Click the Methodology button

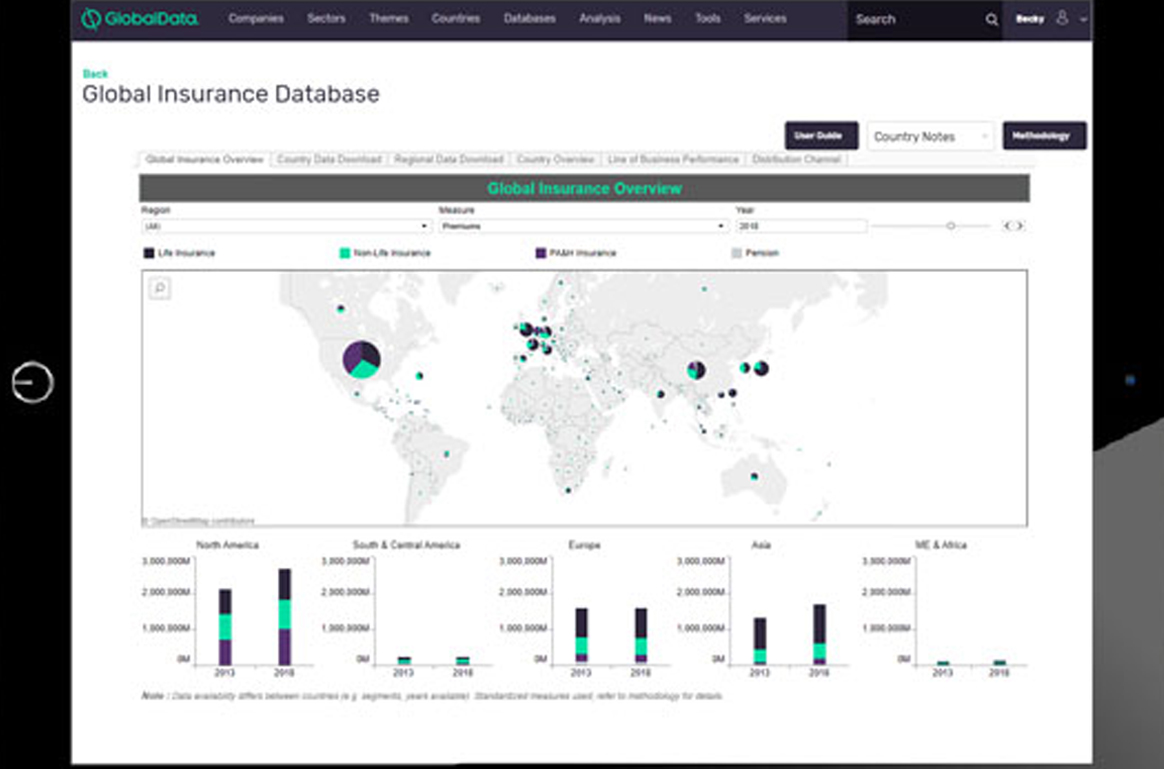(x=1044, y=136)
